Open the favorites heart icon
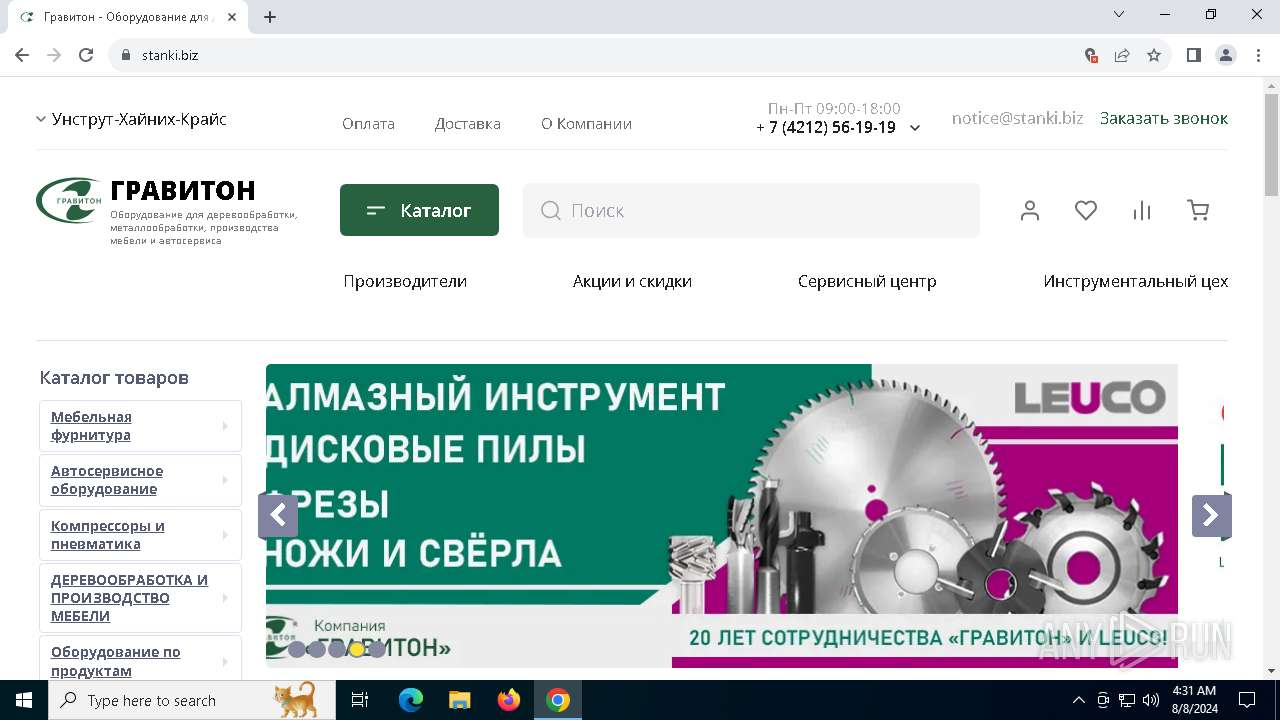This screenshot has width=1280, height=720. 1086,210
